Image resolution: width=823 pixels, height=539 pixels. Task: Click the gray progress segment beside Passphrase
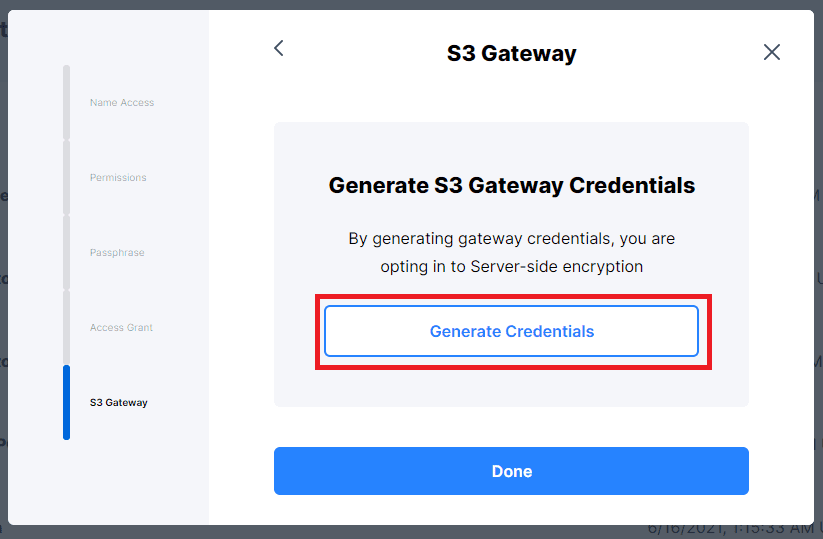tap(66, 252)
